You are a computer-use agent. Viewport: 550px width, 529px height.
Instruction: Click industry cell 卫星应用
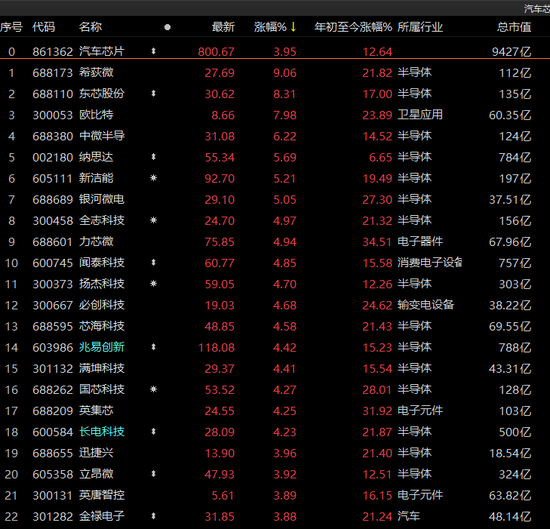[420, 115]
